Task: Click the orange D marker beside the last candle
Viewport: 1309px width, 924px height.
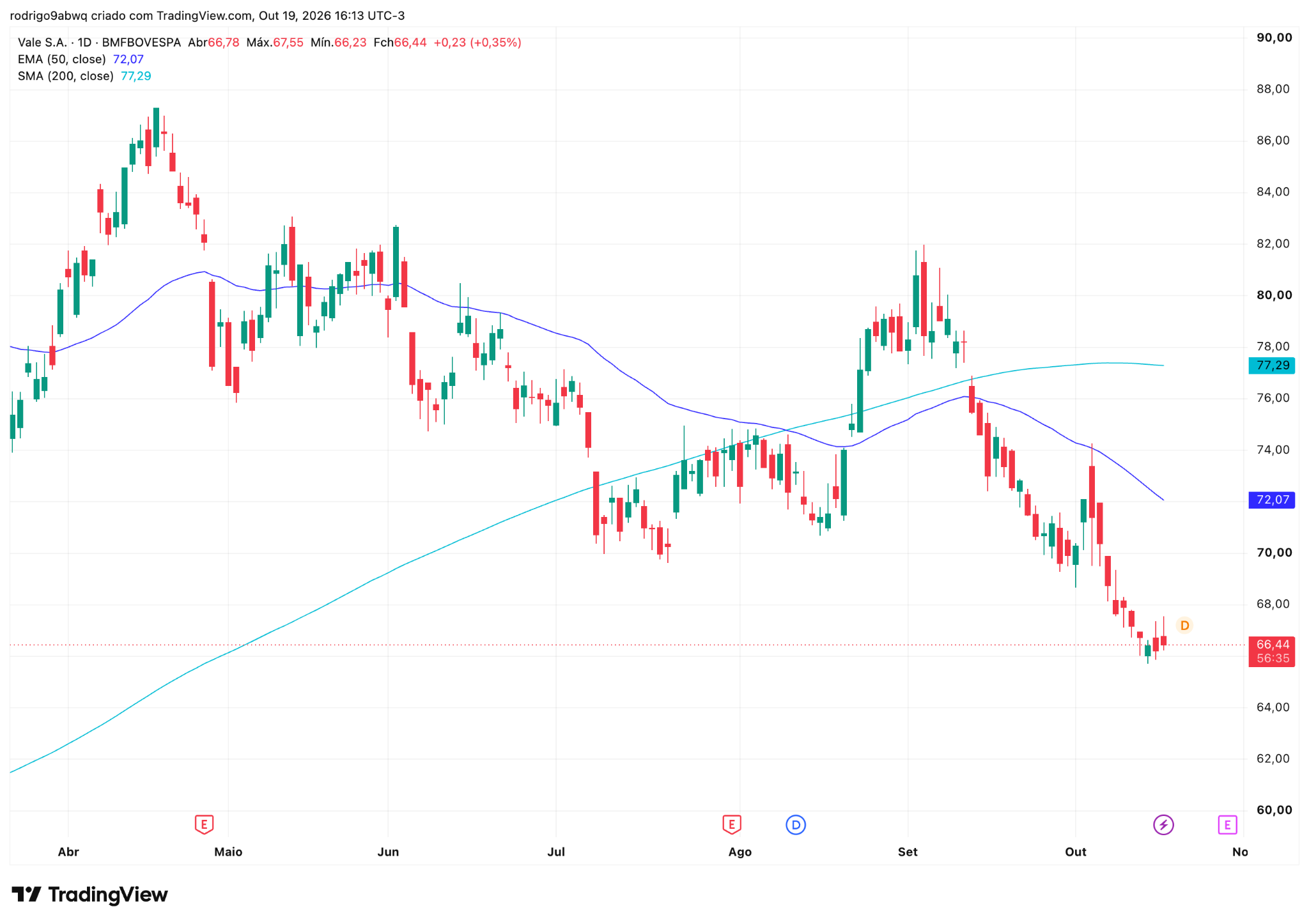Action: point(1184,626)
